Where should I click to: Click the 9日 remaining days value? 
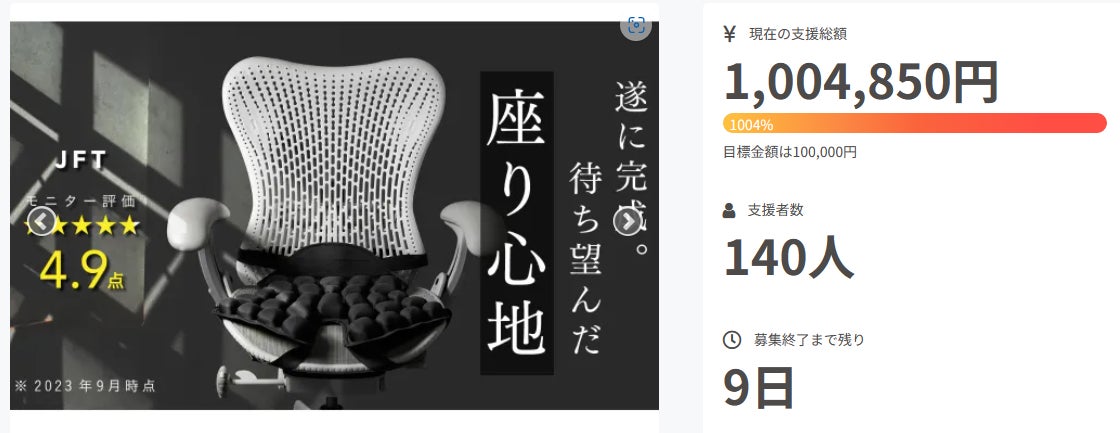pyautogui.click(x=759, y=388)
